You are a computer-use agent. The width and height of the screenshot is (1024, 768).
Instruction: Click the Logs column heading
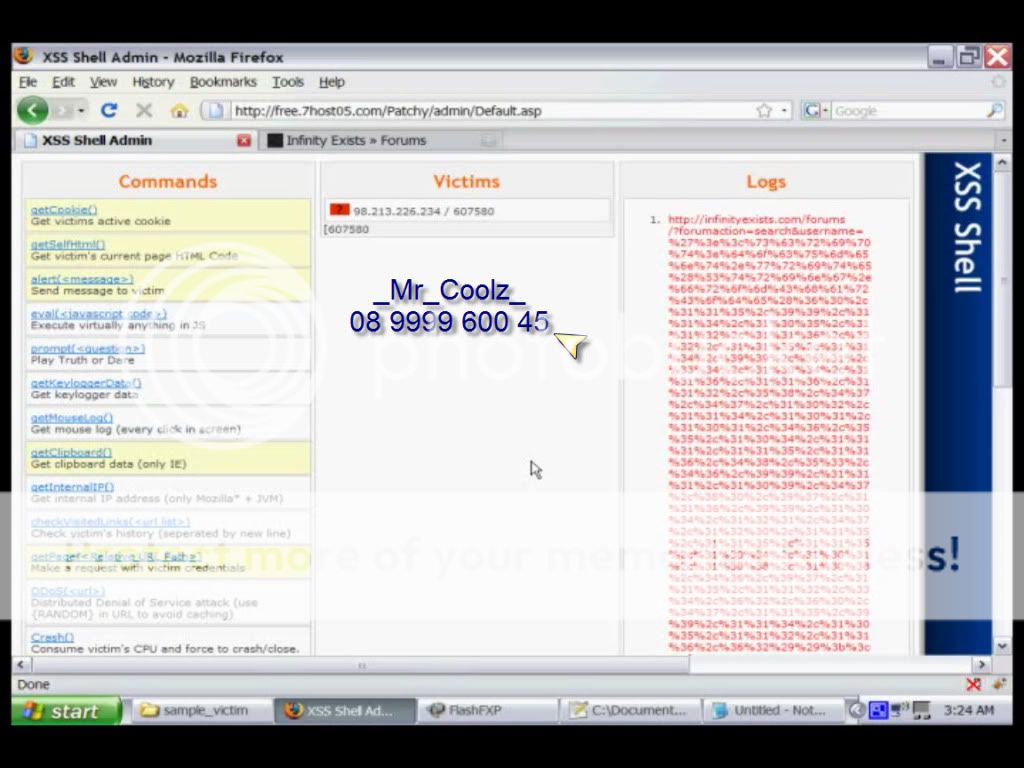[766, 182]
